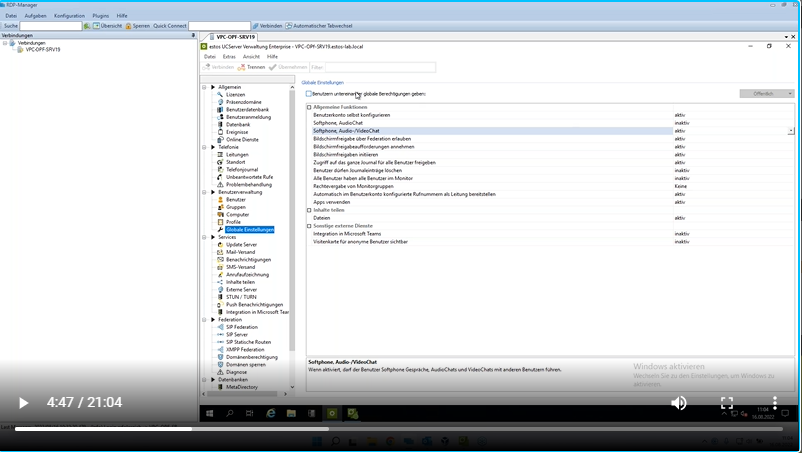Click the Gruppen item under Benutzerverwaltung
This screenshot has width=802, height=453.
click(x=236, y=207)
